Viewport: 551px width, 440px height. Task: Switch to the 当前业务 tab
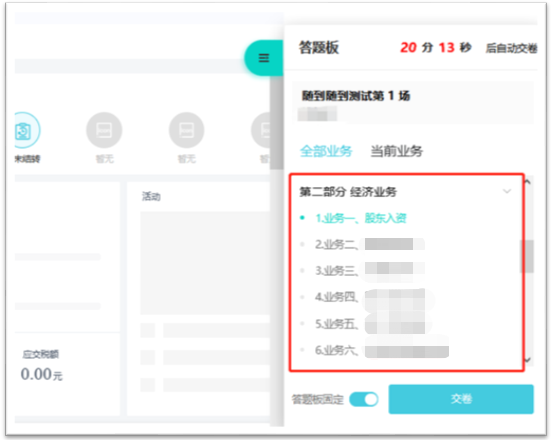(x=397, y=151)
